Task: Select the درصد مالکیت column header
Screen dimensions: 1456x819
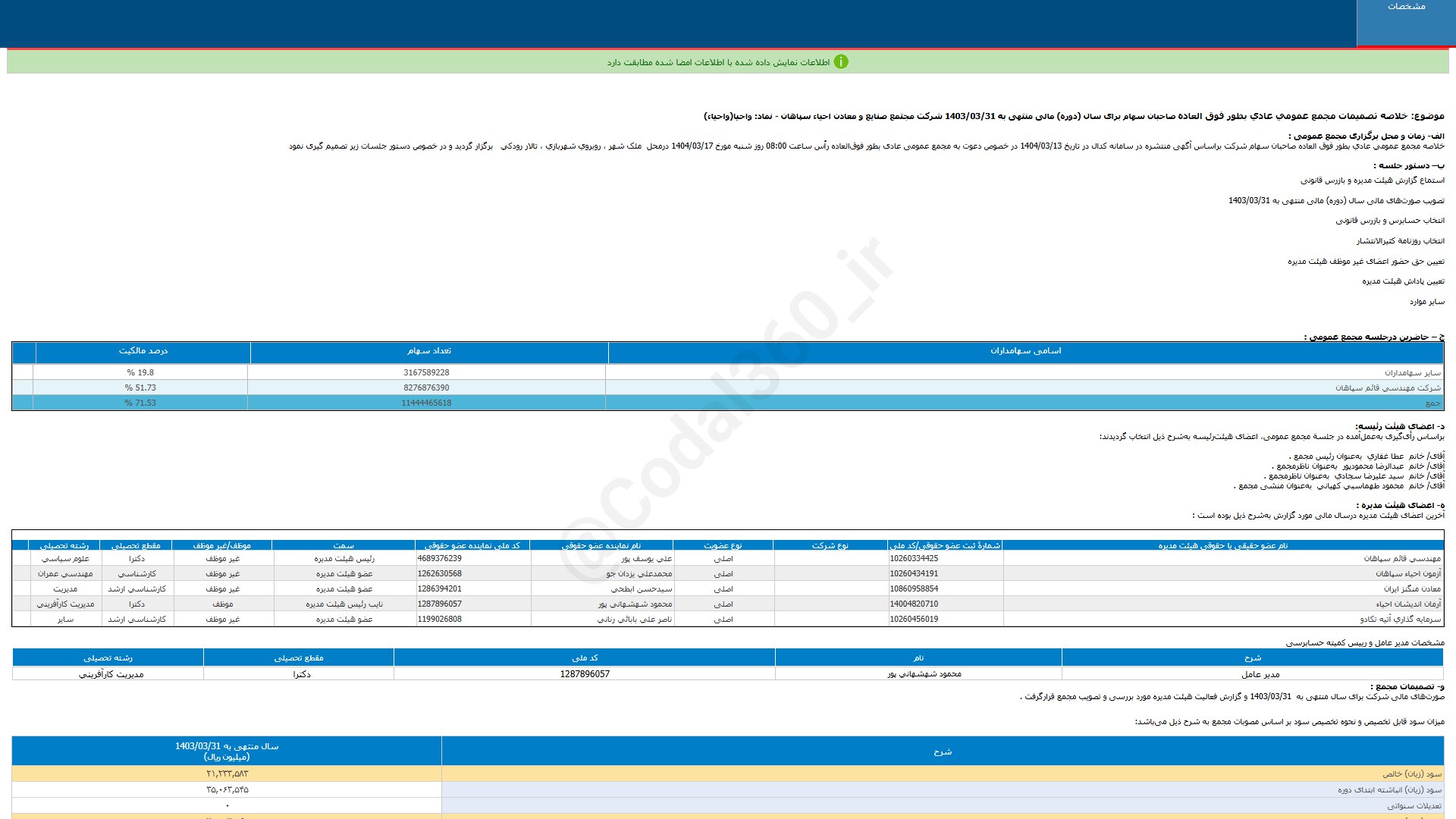Action: click(143, 351)
